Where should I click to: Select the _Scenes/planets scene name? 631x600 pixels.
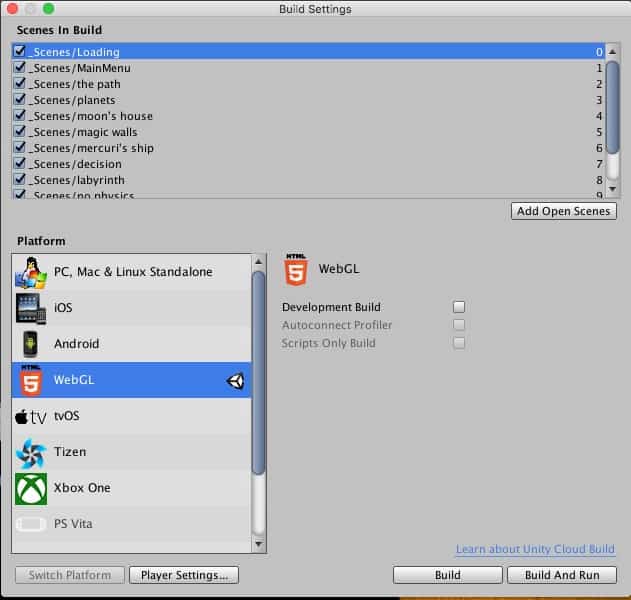coord(72,100)
